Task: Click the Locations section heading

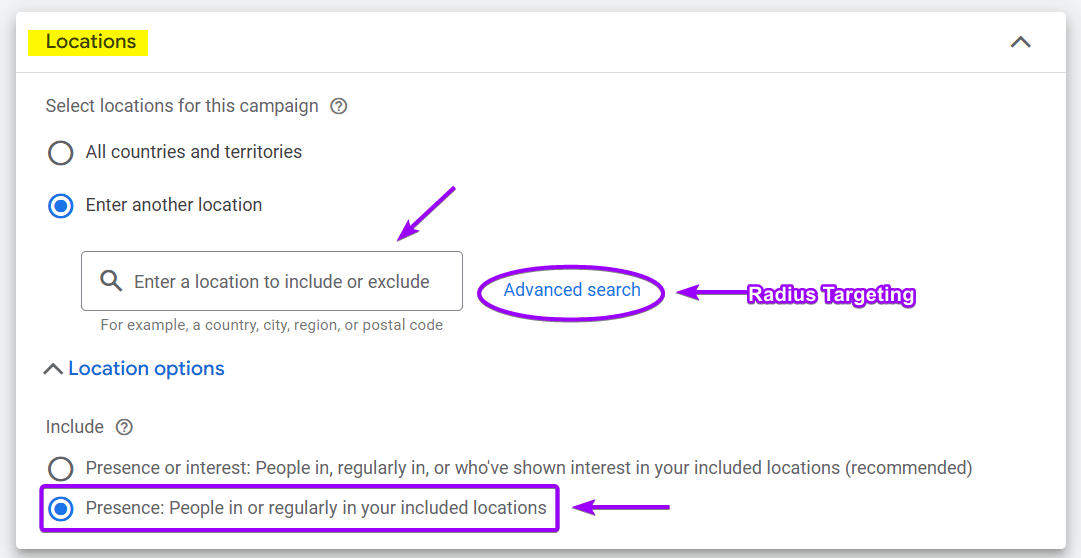Action: click(91, 42)
